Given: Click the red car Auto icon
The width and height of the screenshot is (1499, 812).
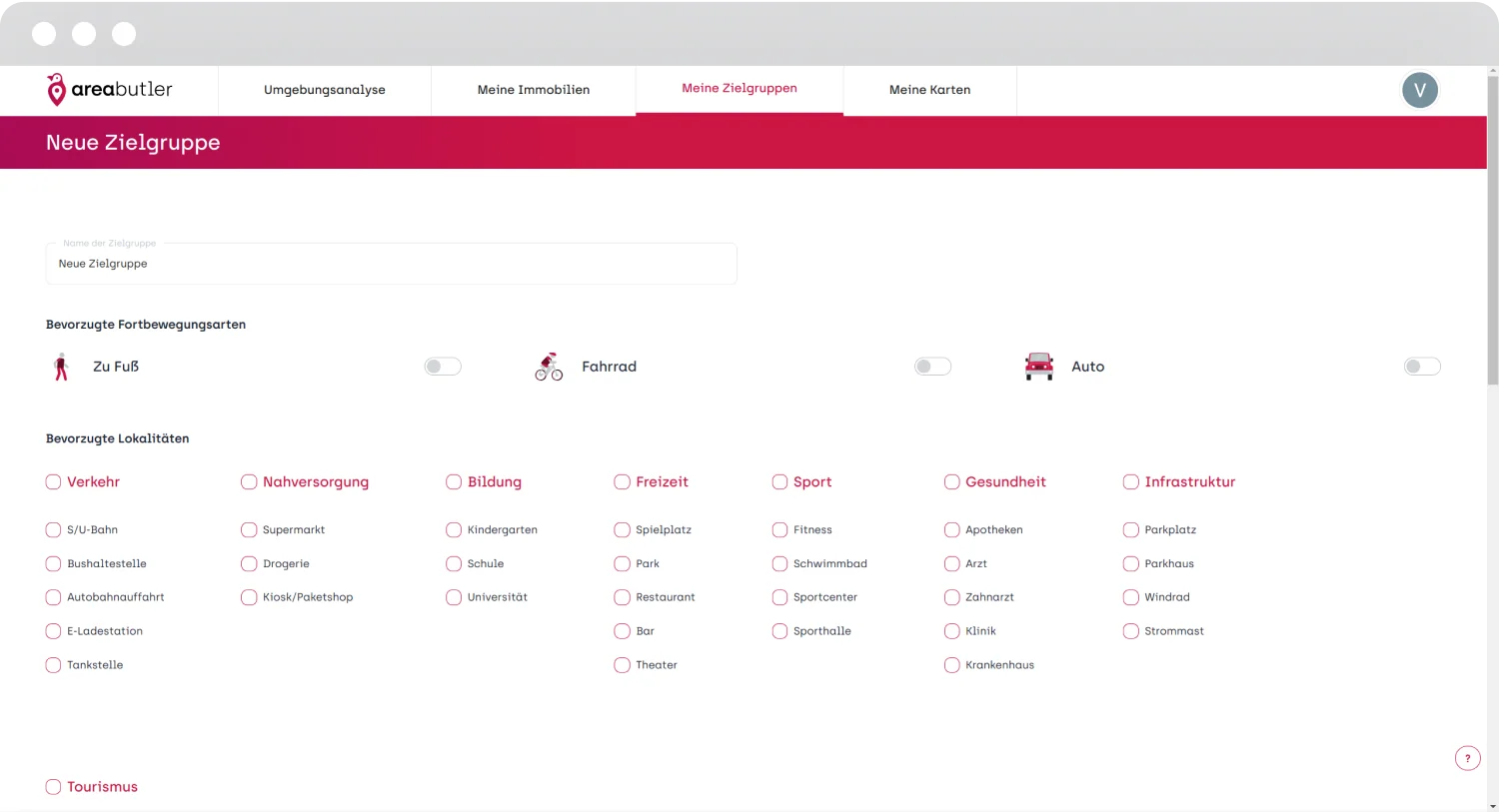Looking at the screenshot, I should 1039,367.
